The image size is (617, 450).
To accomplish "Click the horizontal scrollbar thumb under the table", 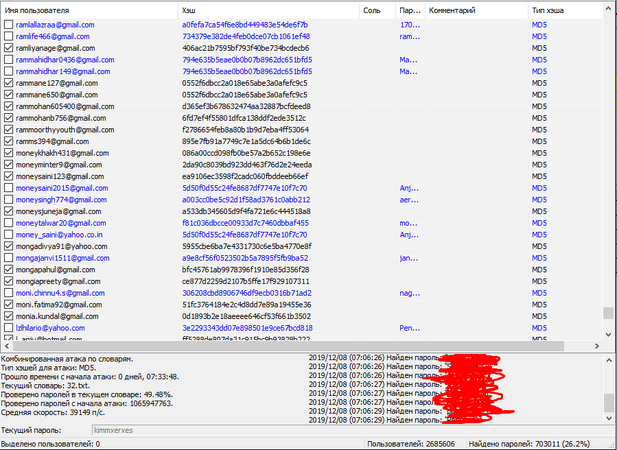I will click(x=288, y=346).
